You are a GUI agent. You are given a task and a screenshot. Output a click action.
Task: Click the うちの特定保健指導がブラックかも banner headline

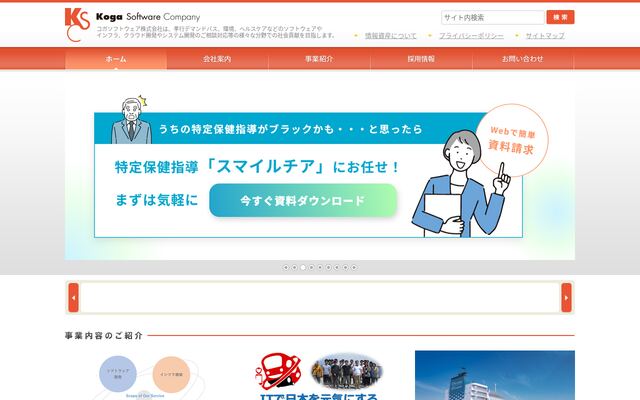[290, 129]
